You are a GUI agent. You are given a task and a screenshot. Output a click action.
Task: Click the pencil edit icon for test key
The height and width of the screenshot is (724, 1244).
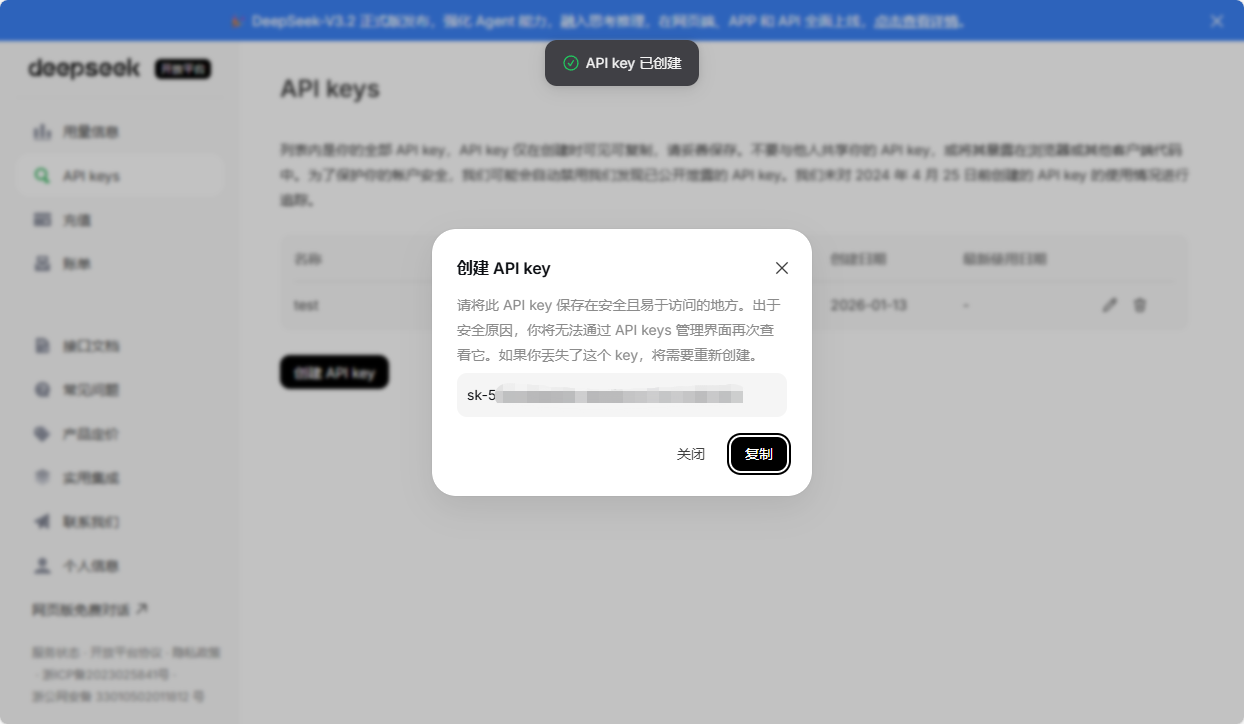pos(1109,305)
